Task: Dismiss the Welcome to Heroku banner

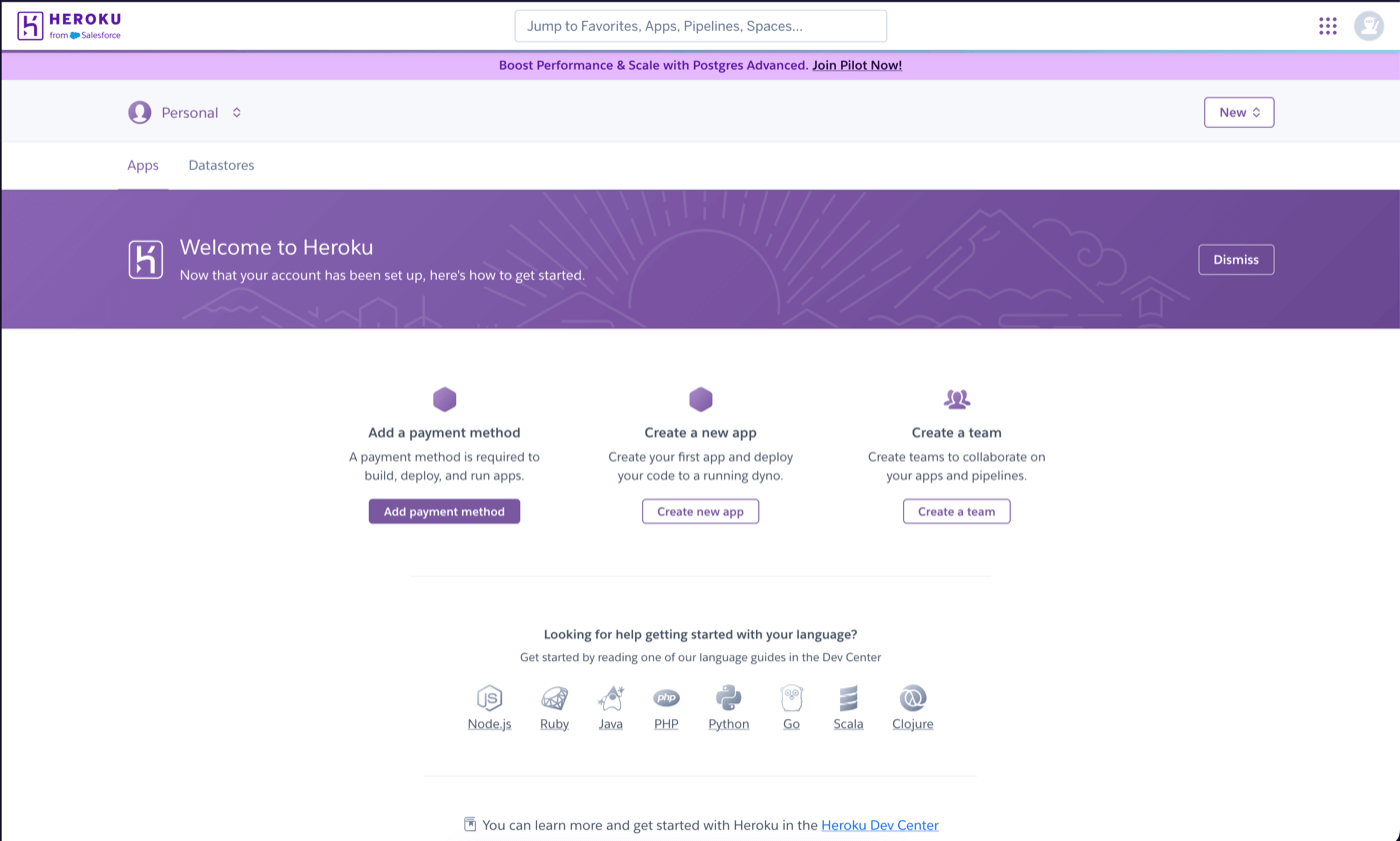Action: 1236,259
